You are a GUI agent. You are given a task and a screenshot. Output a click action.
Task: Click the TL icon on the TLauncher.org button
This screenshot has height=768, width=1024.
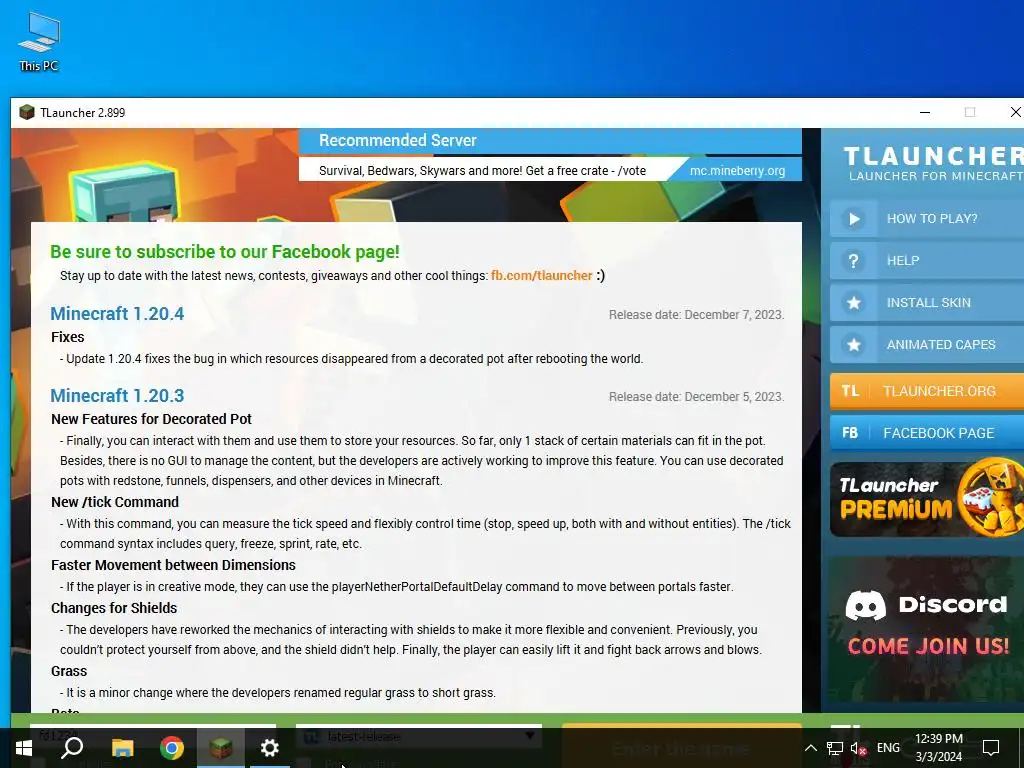[x=850, y=391]
